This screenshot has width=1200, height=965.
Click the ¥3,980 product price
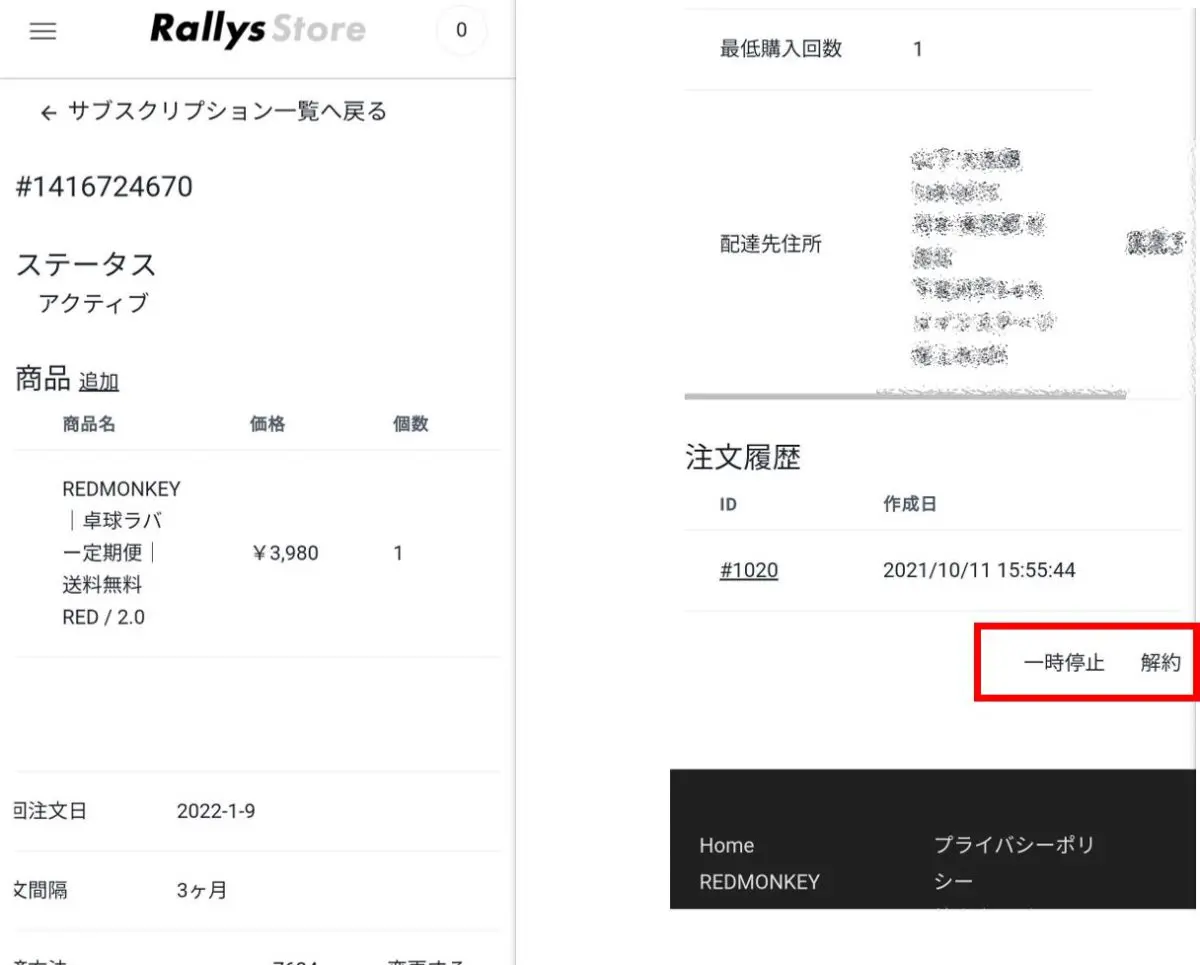pos(284,553)
